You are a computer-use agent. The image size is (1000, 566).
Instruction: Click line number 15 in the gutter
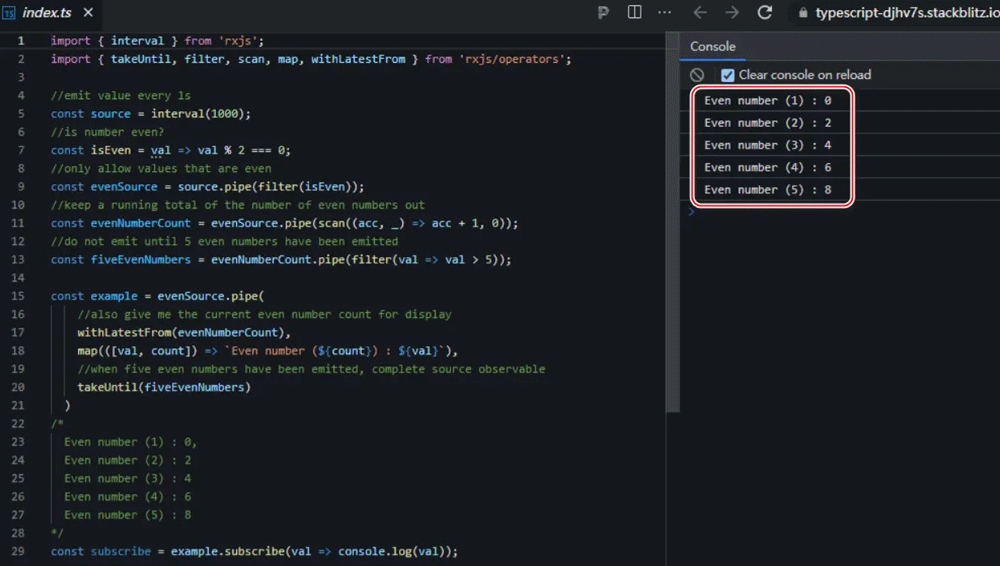[x=18, y=296]
